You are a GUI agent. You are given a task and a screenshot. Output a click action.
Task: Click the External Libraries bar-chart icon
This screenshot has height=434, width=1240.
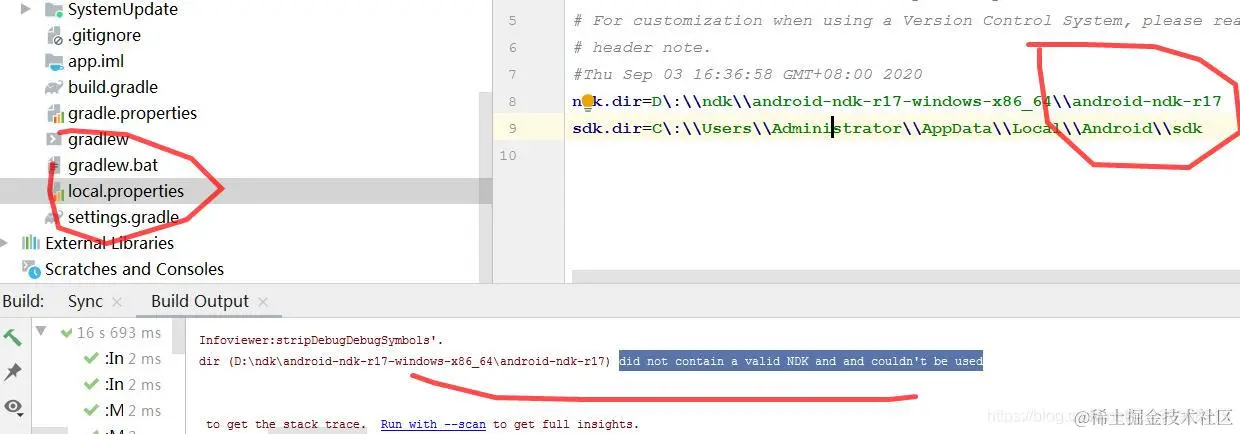tap(30, 243)
